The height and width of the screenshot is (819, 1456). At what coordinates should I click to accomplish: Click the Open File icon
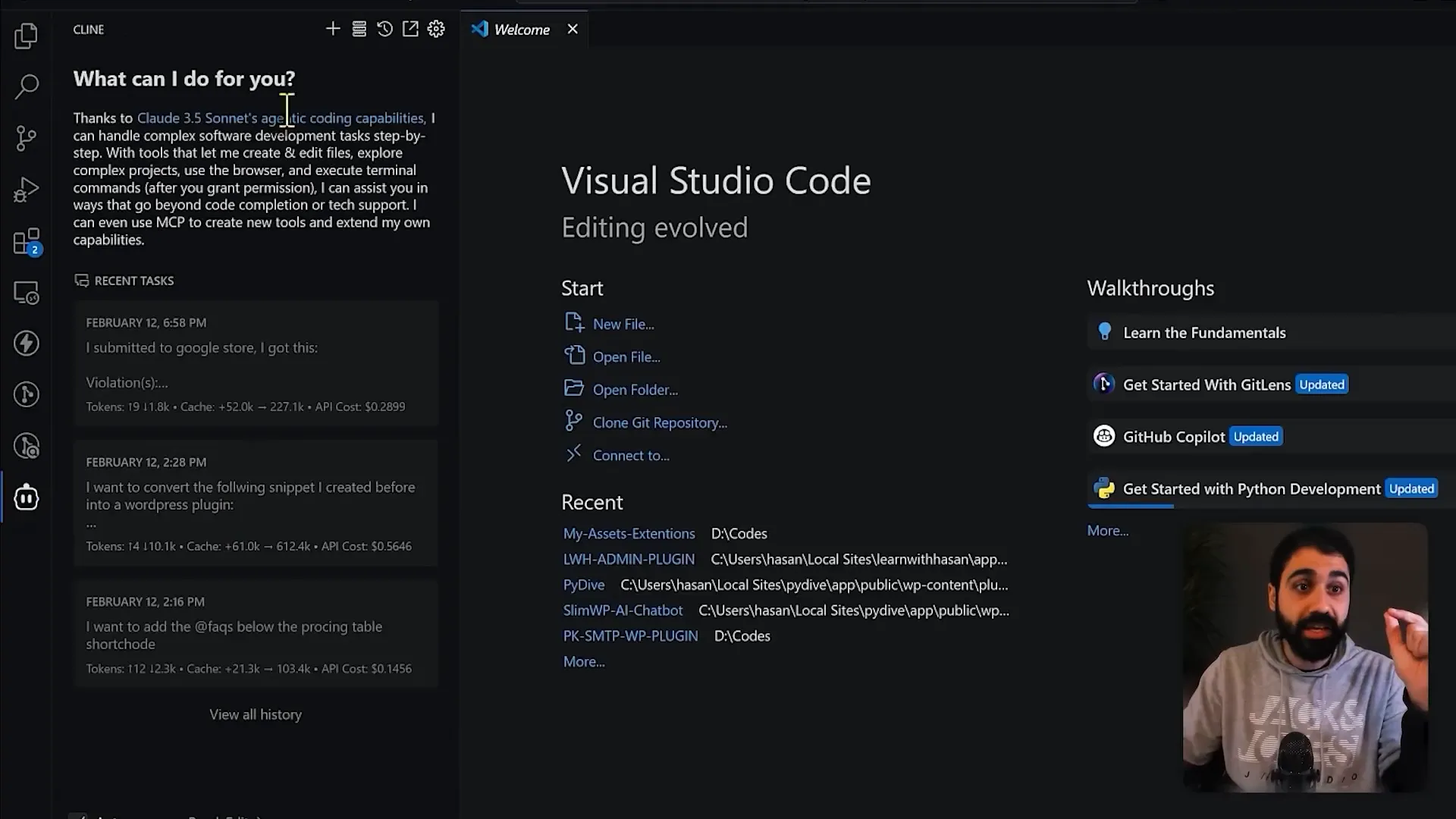tap(574, 355)
